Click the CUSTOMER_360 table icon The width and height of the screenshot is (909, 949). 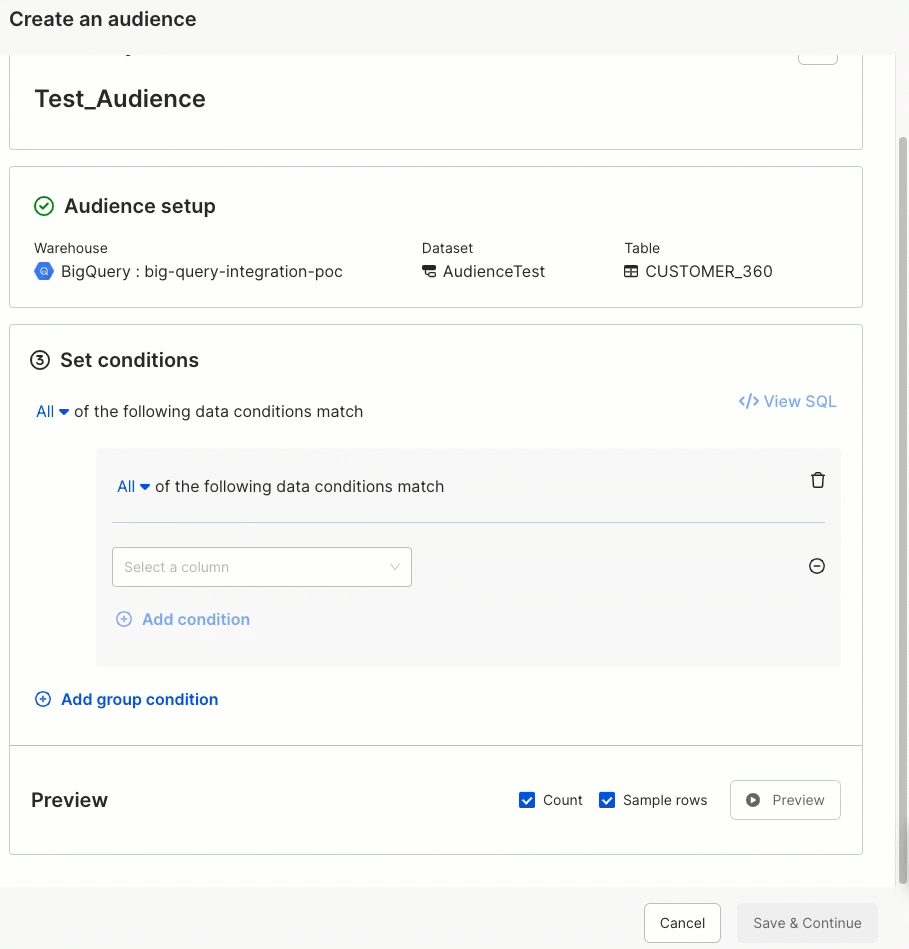(x=631, y=271)
